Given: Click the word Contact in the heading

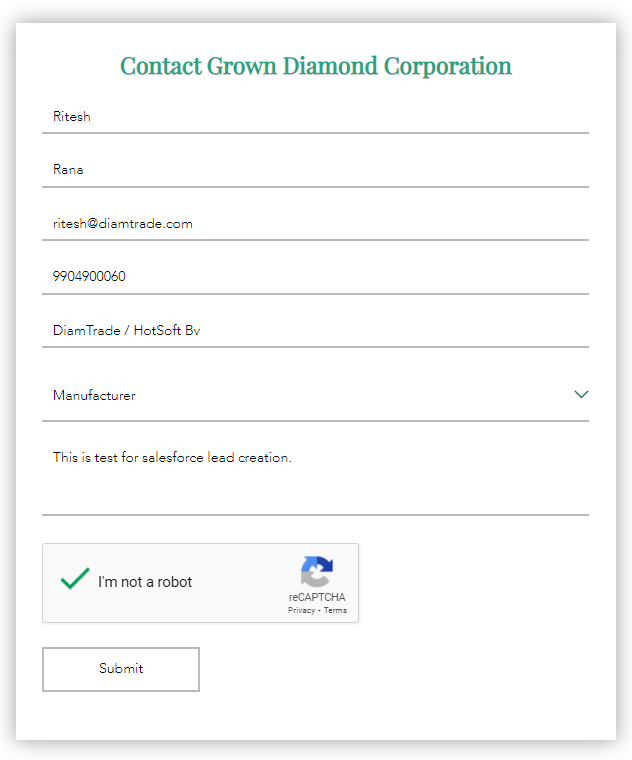Looking at the screenshot, I should [x=161, y=66].
